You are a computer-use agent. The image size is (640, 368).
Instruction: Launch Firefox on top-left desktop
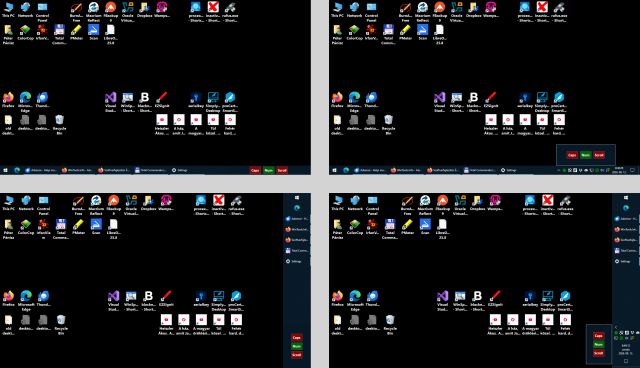[x=8, y=100]
